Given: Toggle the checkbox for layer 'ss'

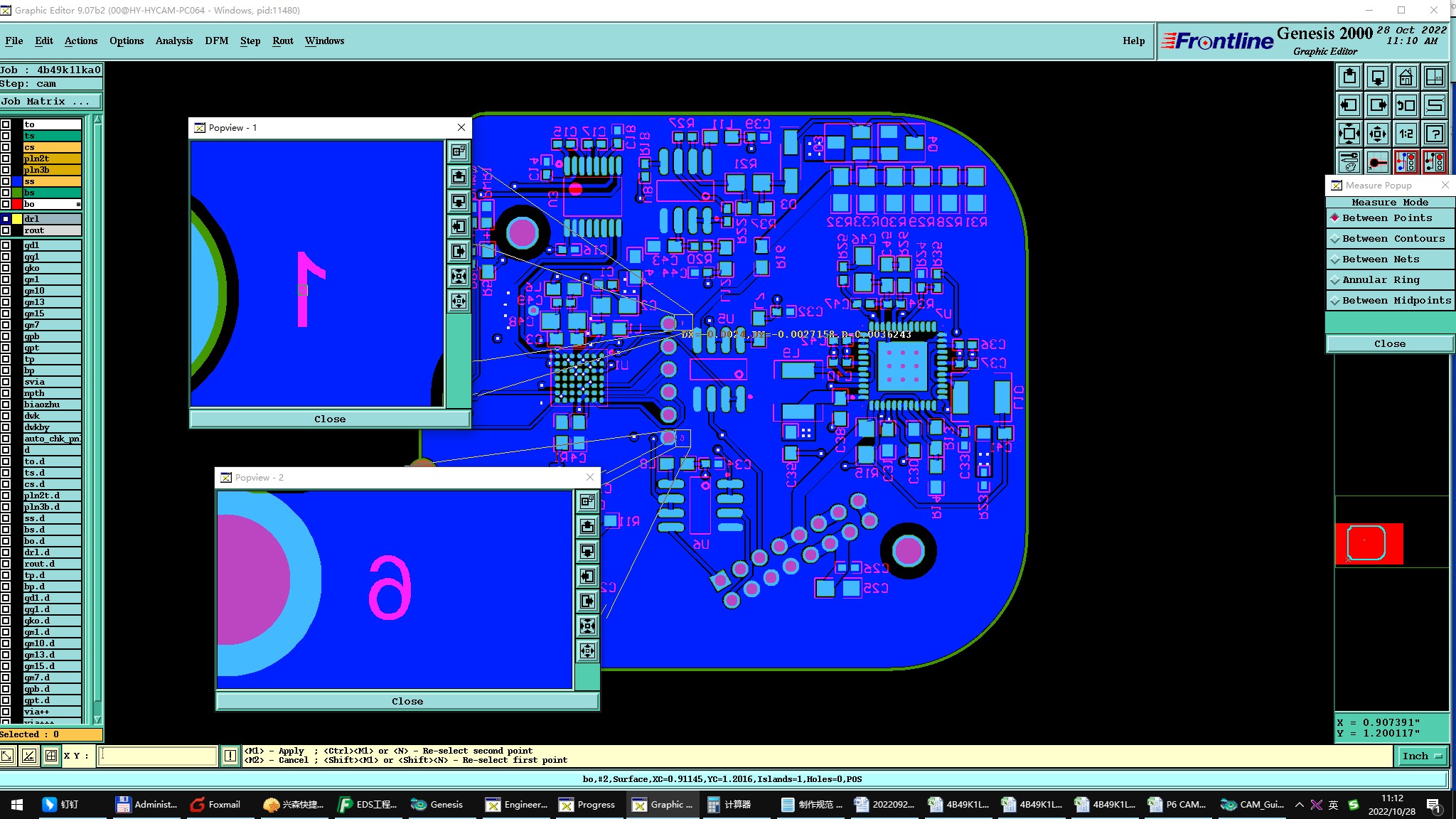Looking at the screenshot, I should tap(6, 181).
